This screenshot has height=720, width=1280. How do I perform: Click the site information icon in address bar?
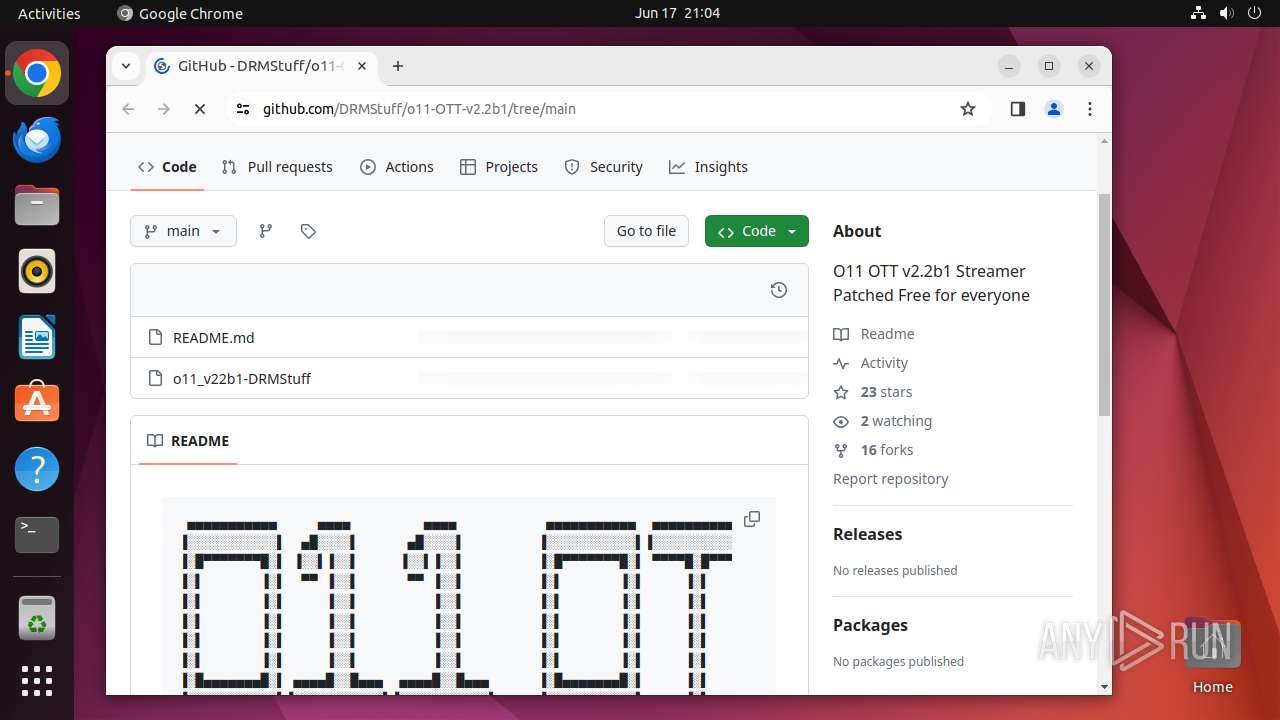point(243,109)
